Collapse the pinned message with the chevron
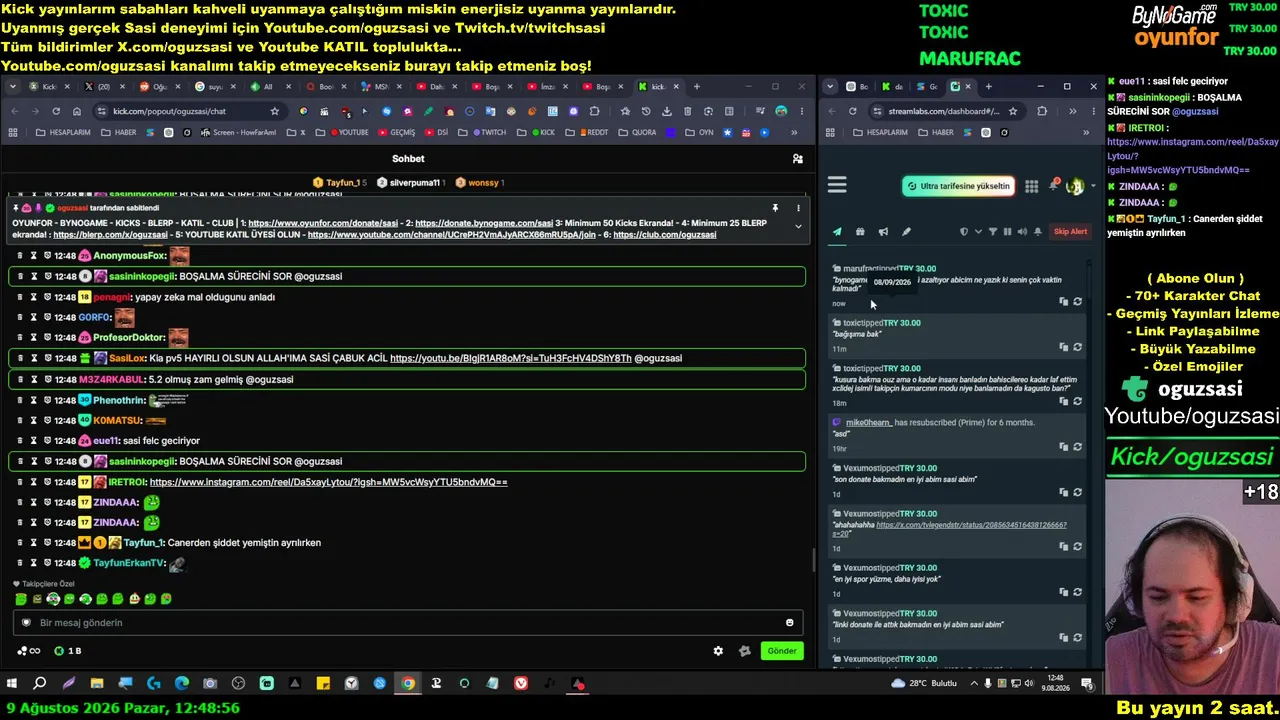The height and width of the screenshot is (720, 1280). click(x=798, y=227)
